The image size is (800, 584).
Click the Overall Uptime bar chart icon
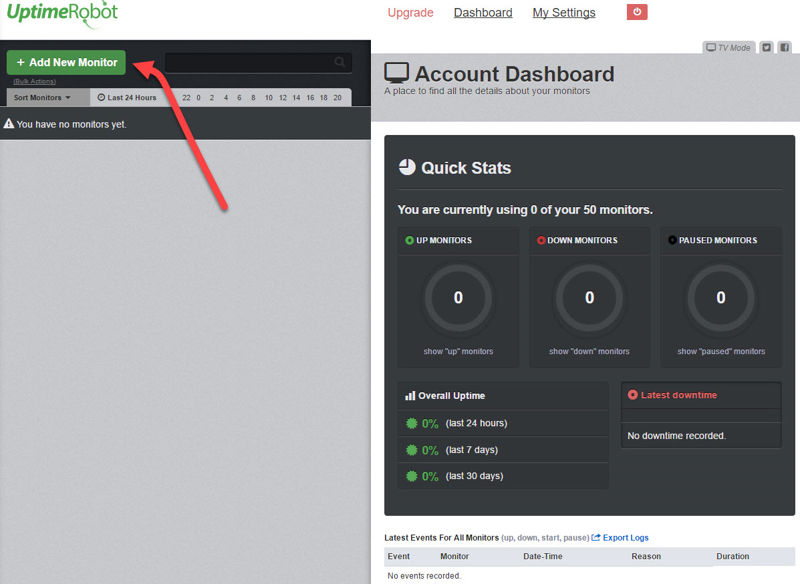(x=408, y=395)
